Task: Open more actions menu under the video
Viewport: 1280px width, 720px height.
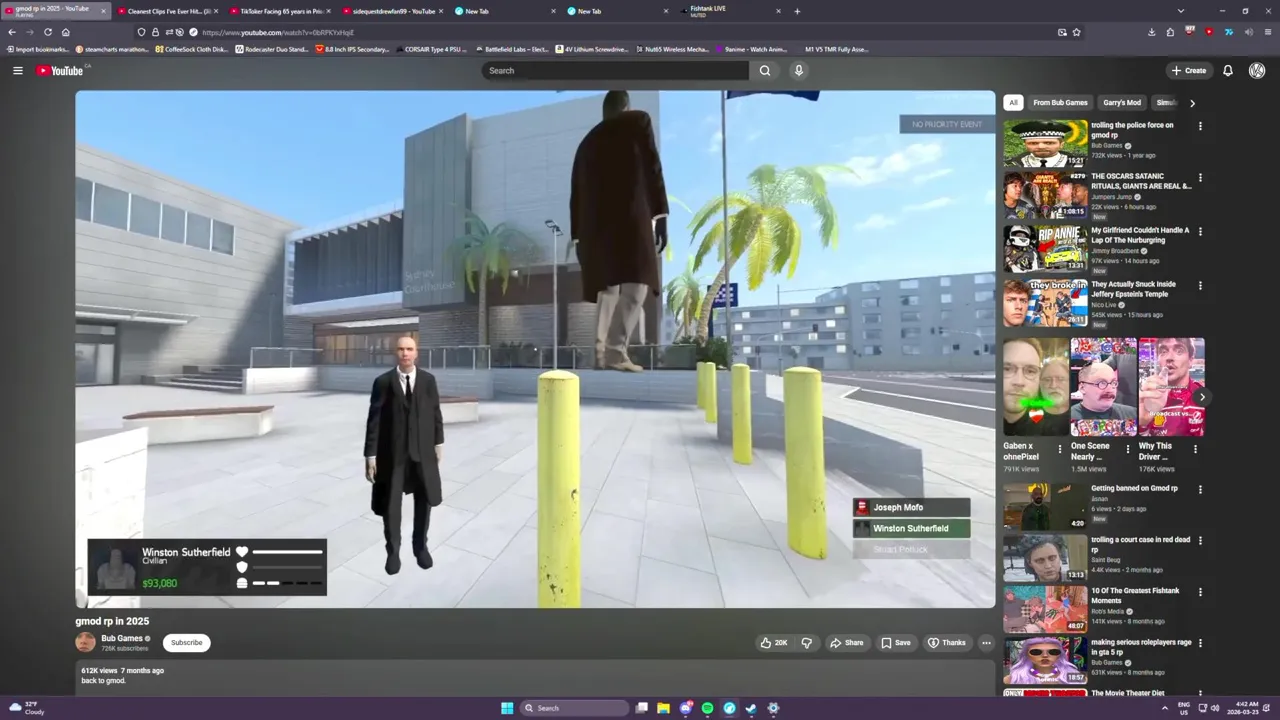Action: [986, 643]
